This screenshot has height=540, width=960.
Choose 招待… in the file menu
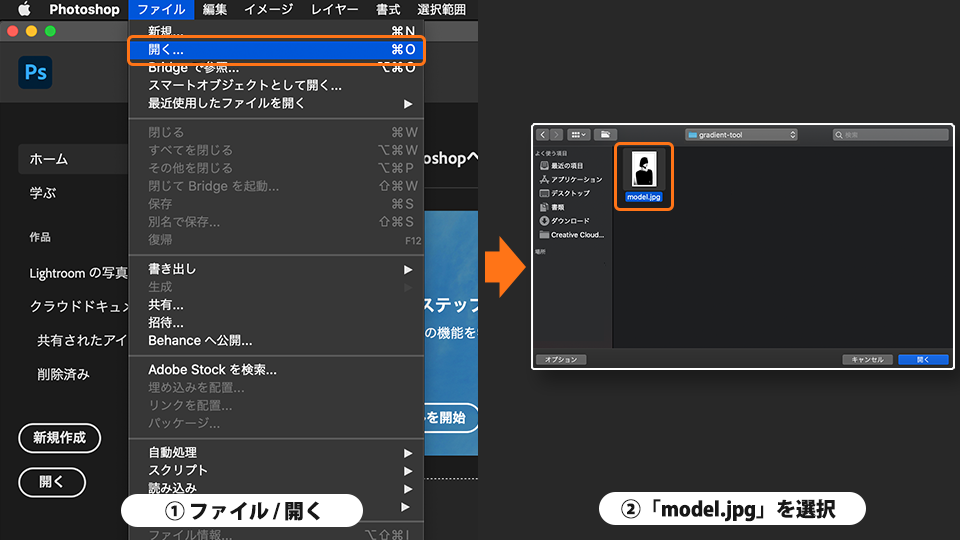[x=276, y=322]
